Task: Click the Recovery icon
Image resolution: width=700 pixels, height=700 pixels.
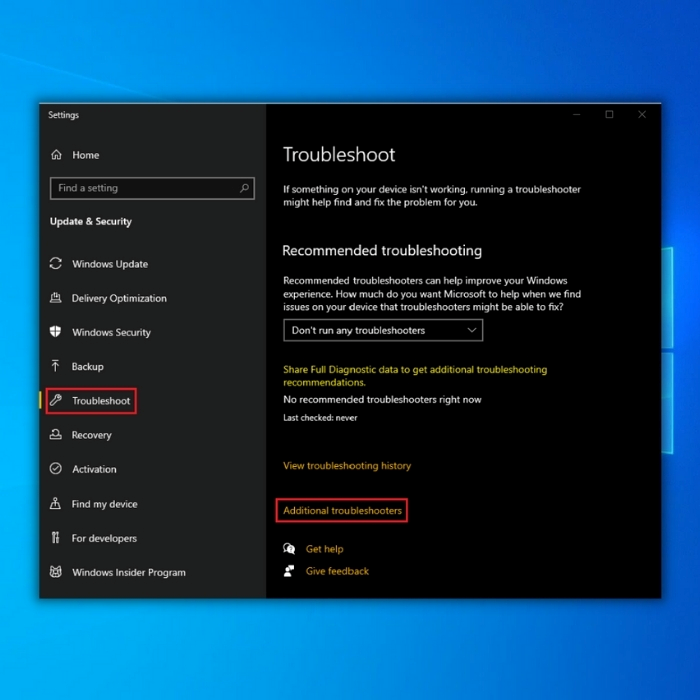Action: point(56,434)
